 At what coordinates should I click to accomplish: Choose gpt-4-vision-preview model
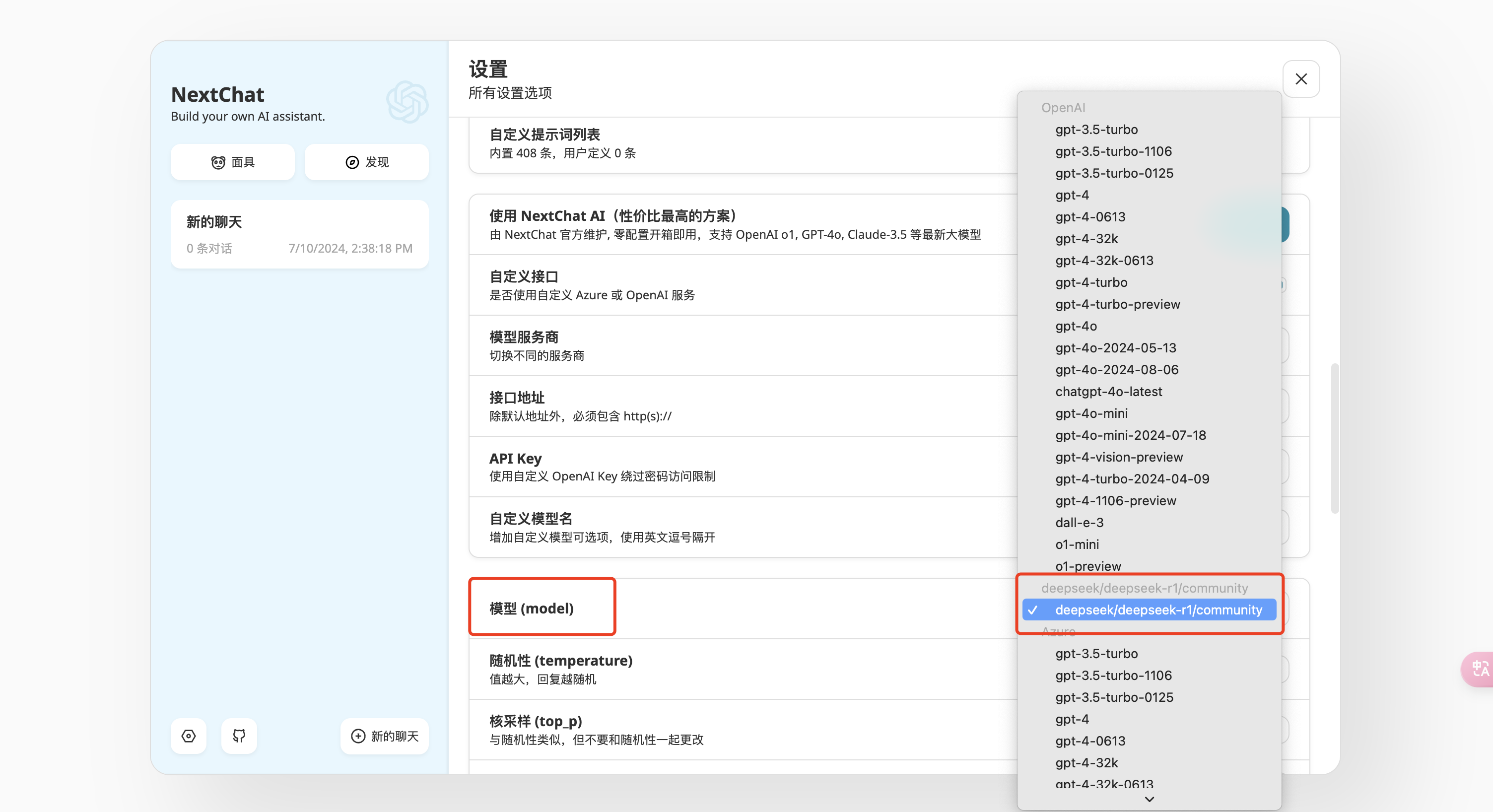pyautogui.click(x=1150, y=457)
